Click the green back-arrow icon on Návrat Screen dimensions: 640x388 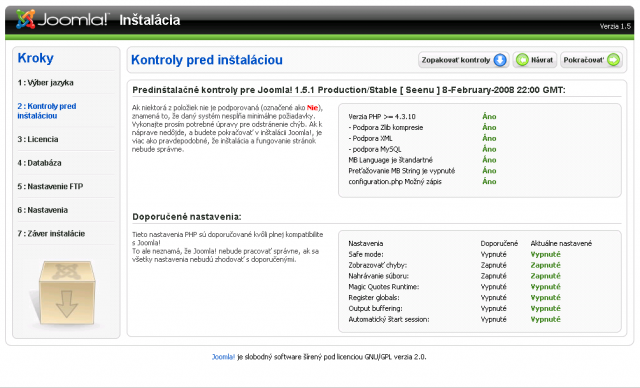[x=522, y=60]
